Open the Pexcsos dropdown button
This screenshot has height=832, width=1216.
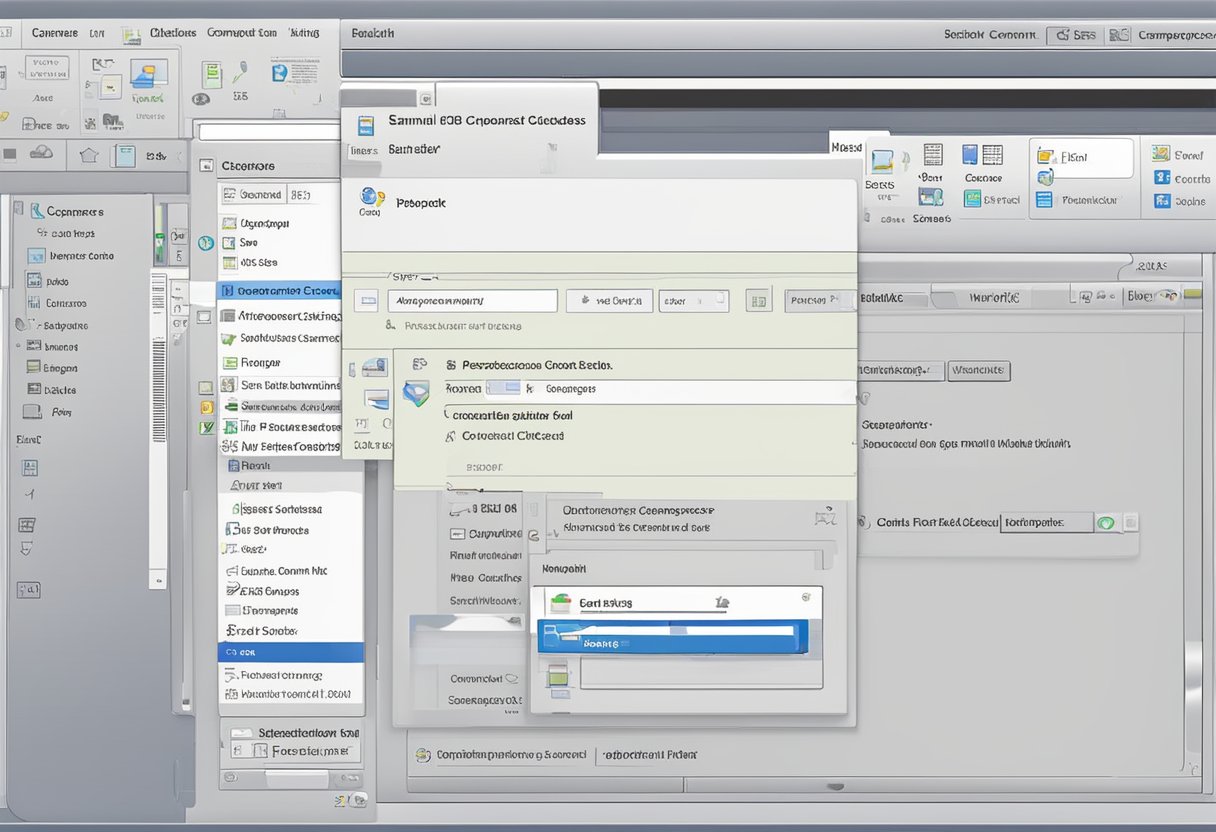coord(820,300)
